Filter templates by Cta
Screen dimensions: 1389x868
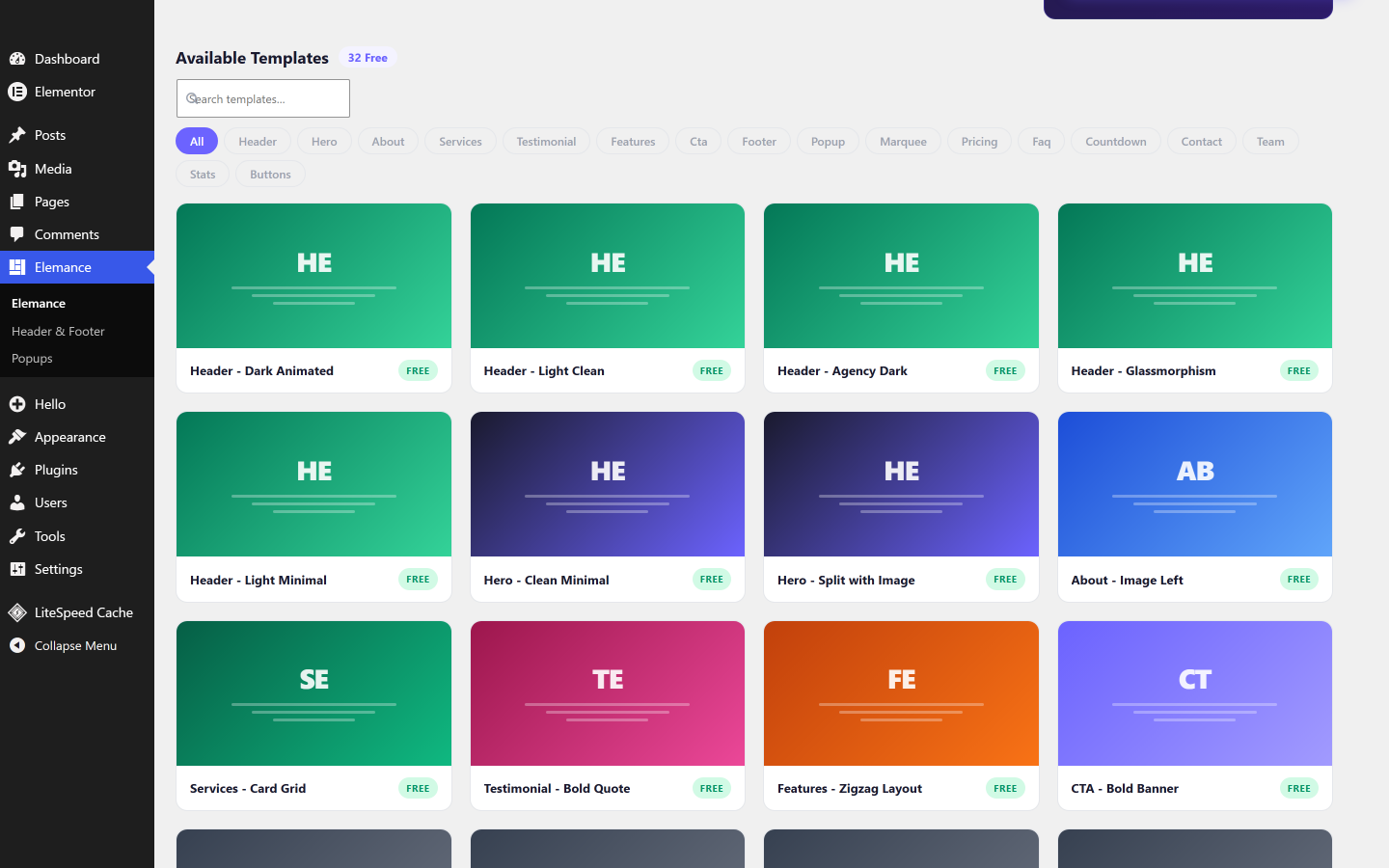[x=698, y=141]
